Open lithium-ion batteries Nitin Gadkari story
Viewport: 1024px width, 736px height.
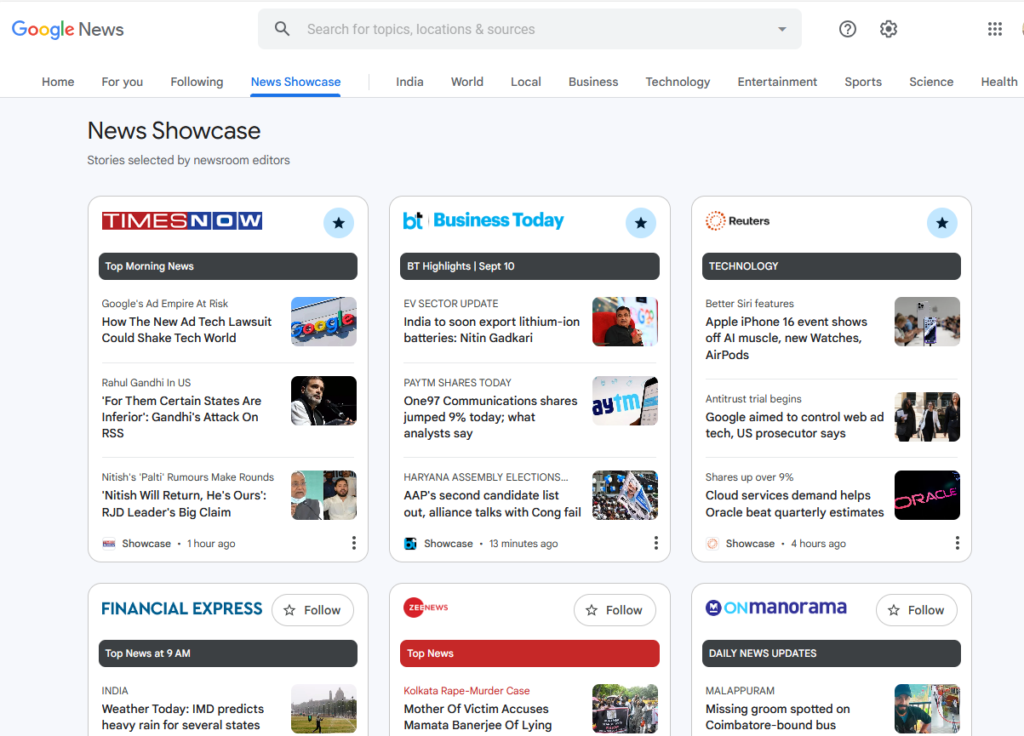tap(492, 330)
